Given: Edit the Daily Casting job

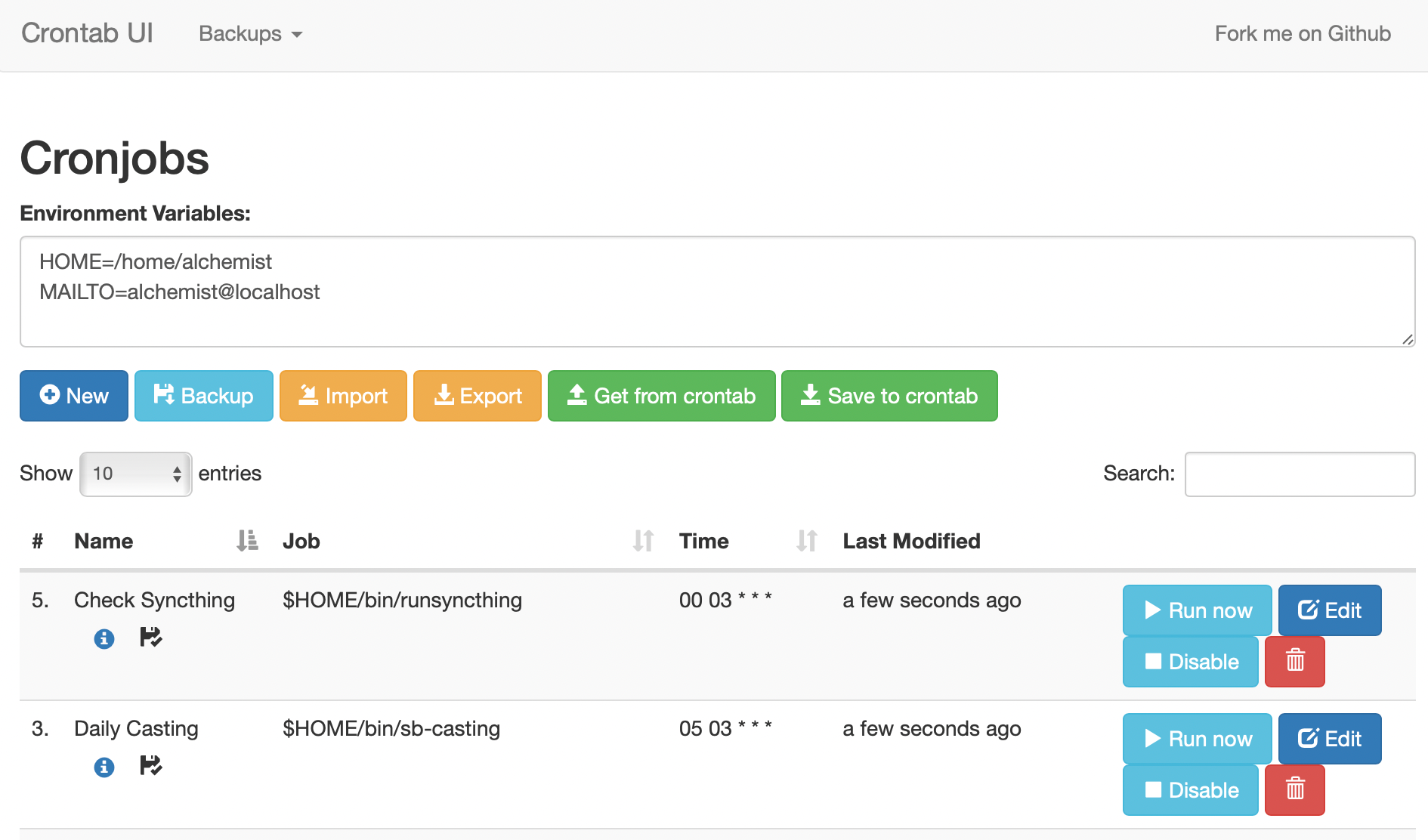Looking at the screenshot, I should click(1329, 739).
